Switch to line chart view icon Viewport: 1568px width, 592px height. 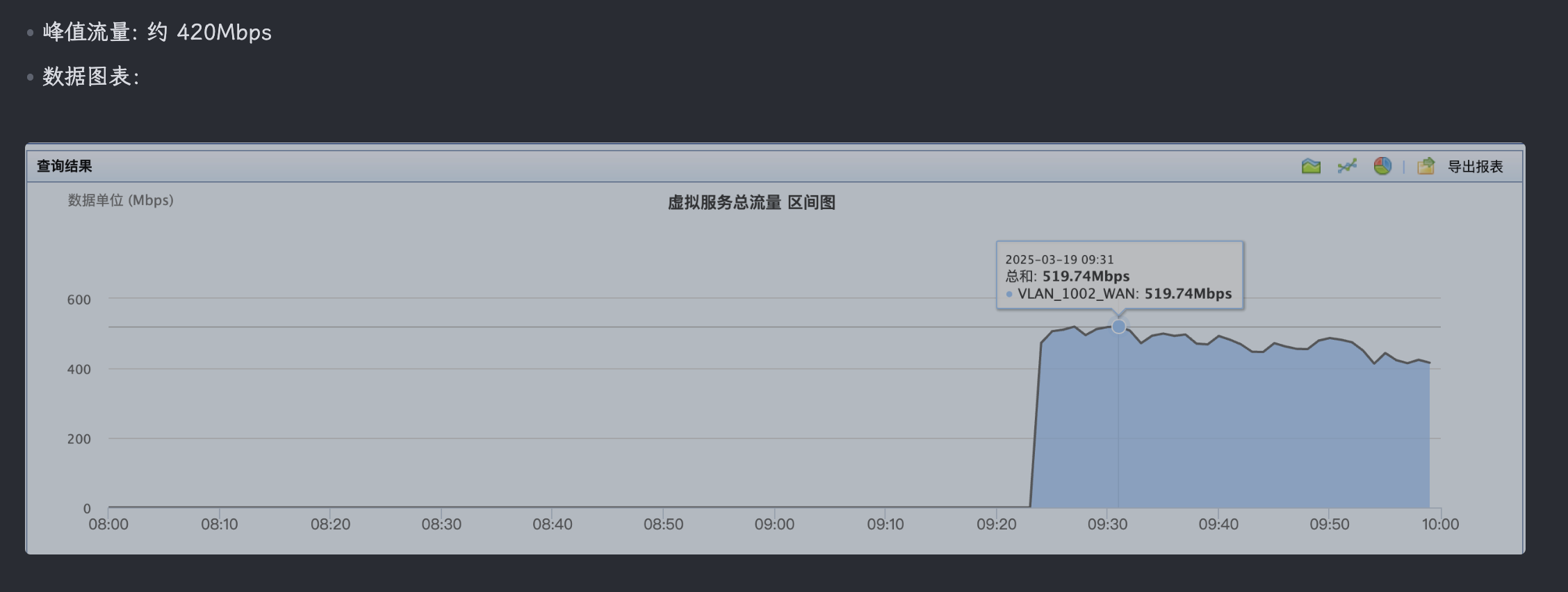1347,166
